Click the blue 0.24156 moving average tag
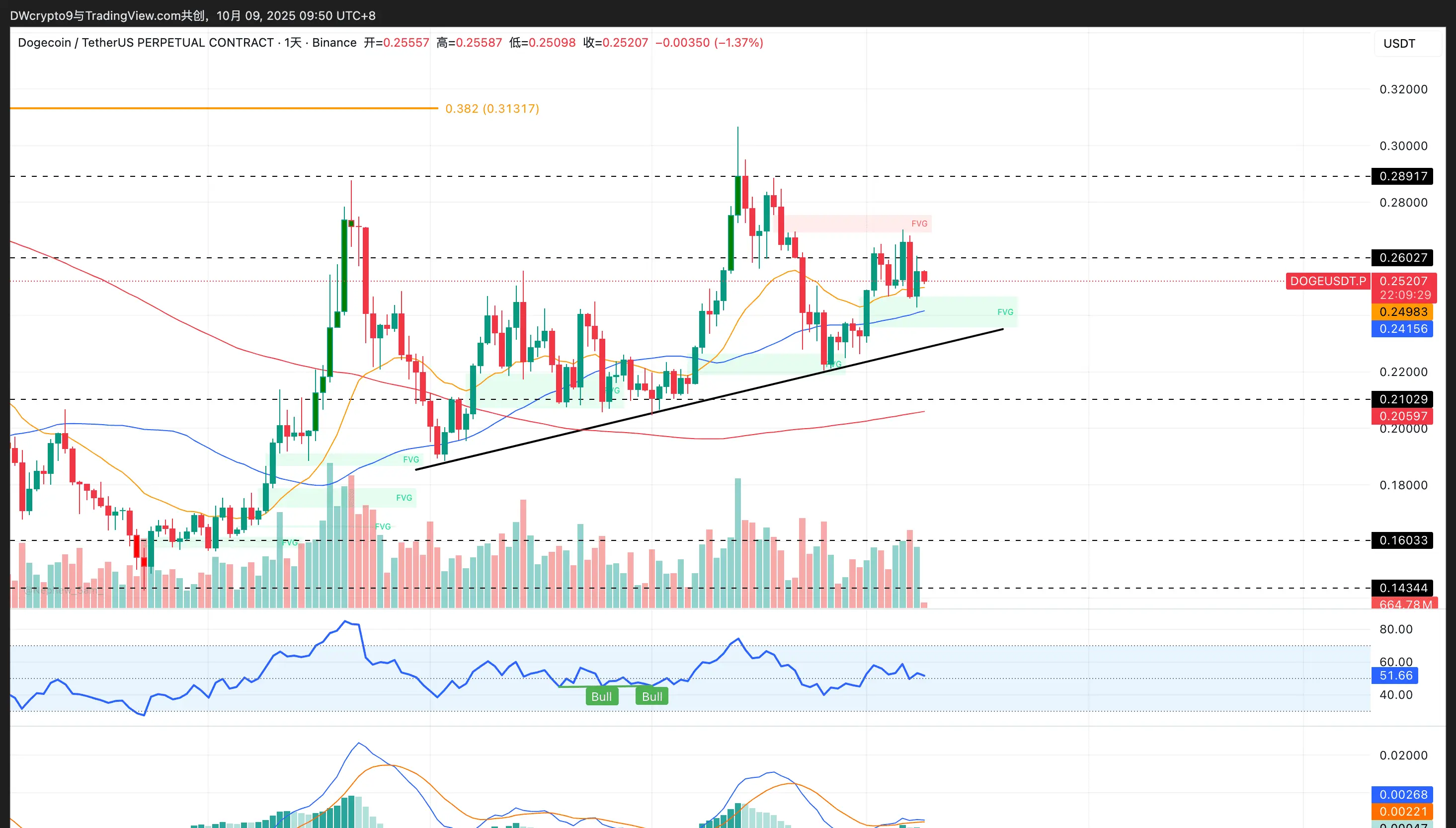The height and width of the screenshot is (828, 1456). [1402, 329]
